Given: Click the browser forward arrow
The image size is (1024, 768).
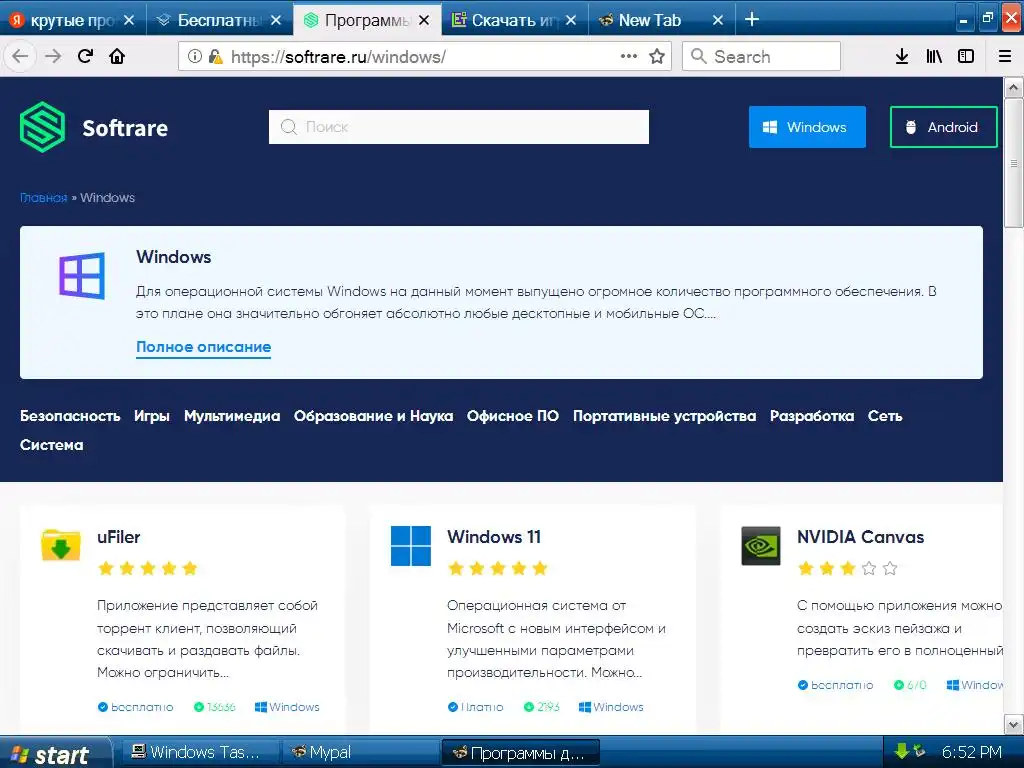Looking at the screenshot, I should pyautogui.click(x=53, y=56).
